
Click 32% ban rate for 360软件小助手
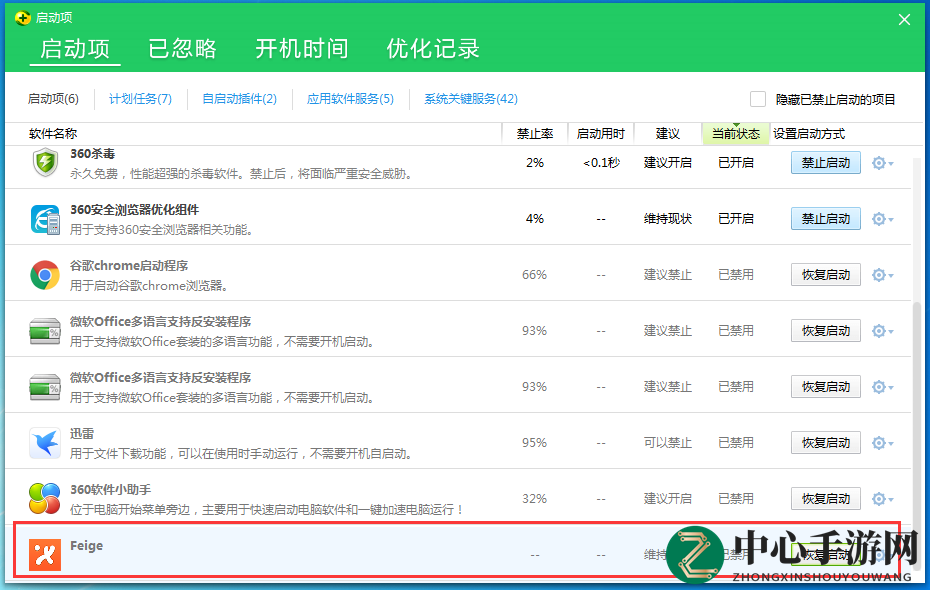click(x=534, y=499)
